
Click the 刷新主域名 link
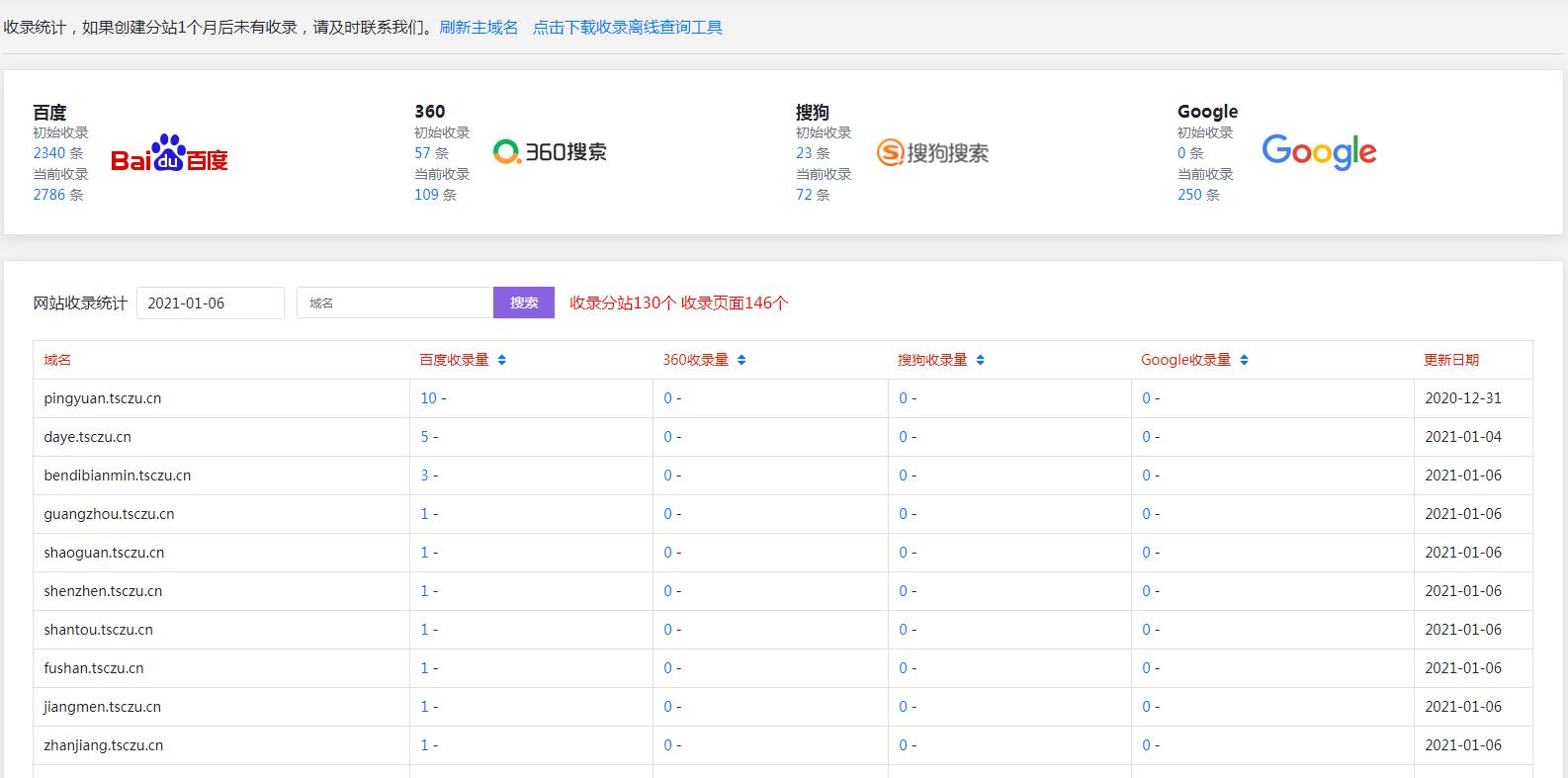(x=479, y=28)
